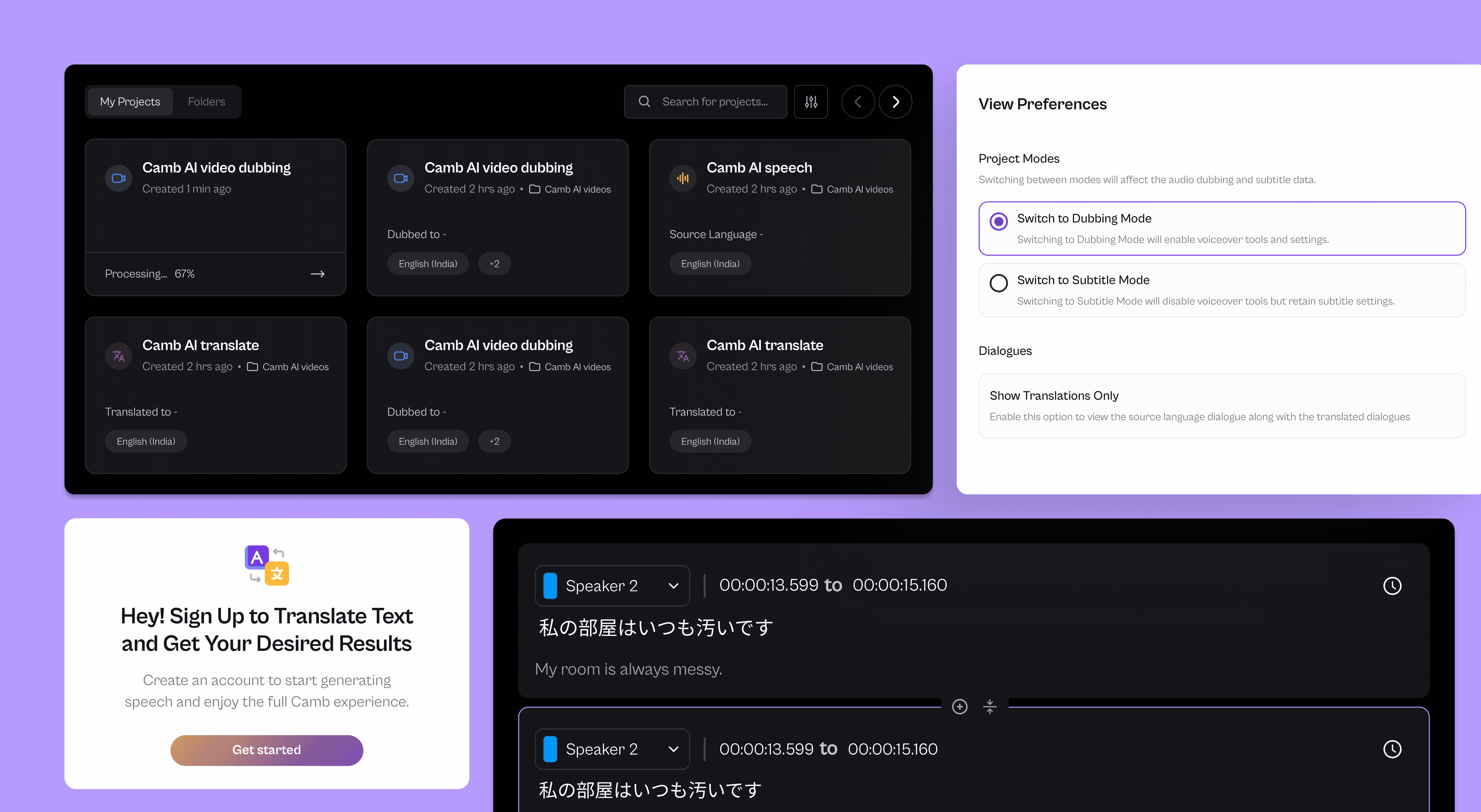1481x812 pixels.
Task: Toggle the Show Translations Only option
Action: pos(1222,406)
